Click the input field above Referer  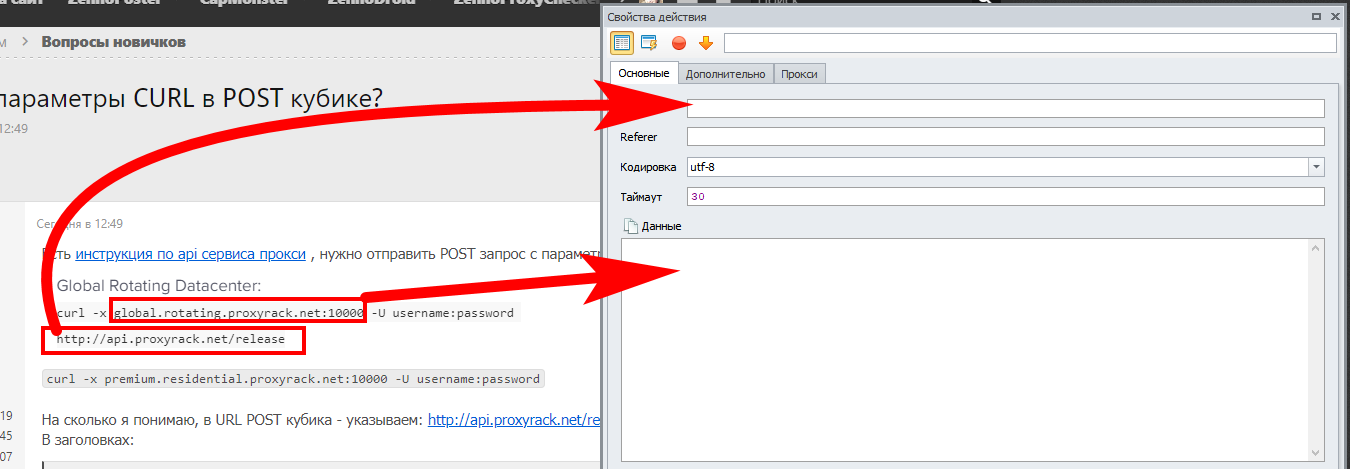pos(1006,108)
